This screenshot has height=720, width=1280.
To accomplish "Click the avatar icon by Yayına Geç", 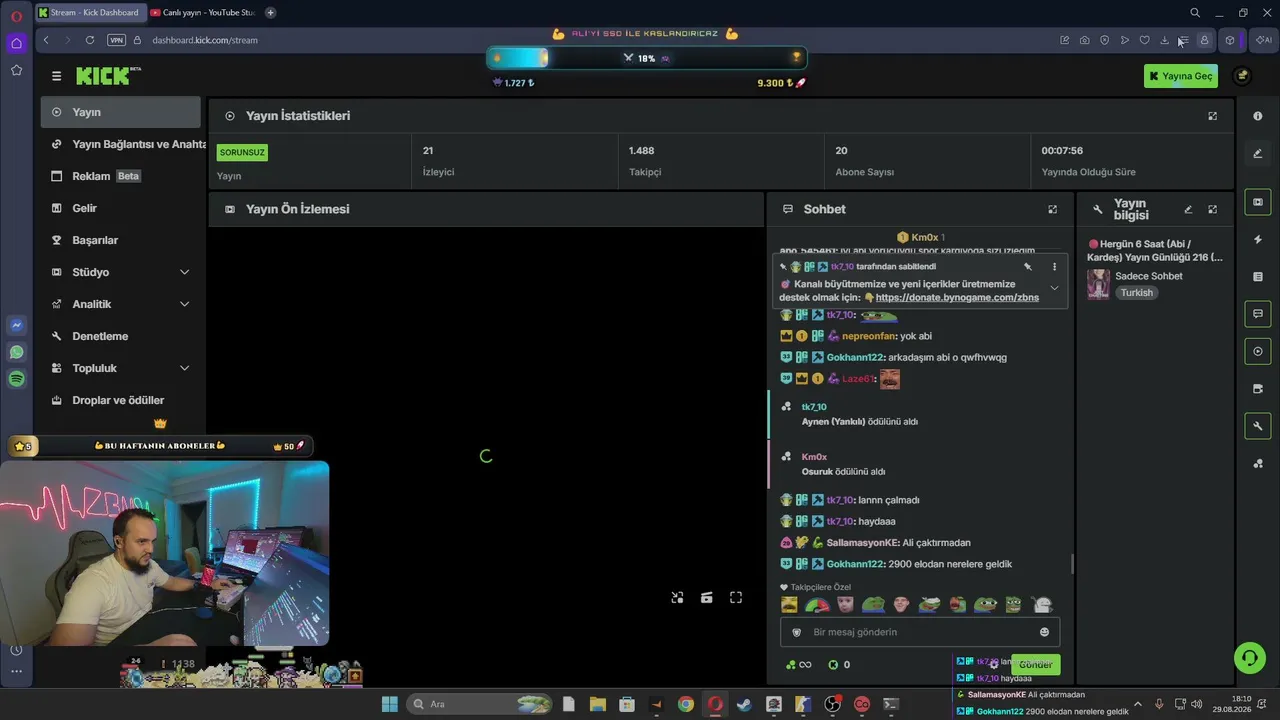I will point(1242,76).
